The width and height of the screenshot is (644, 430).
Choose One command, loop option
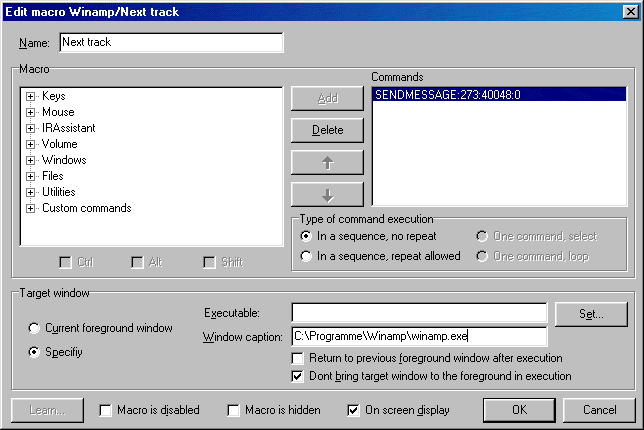click(x=482, y=256)
